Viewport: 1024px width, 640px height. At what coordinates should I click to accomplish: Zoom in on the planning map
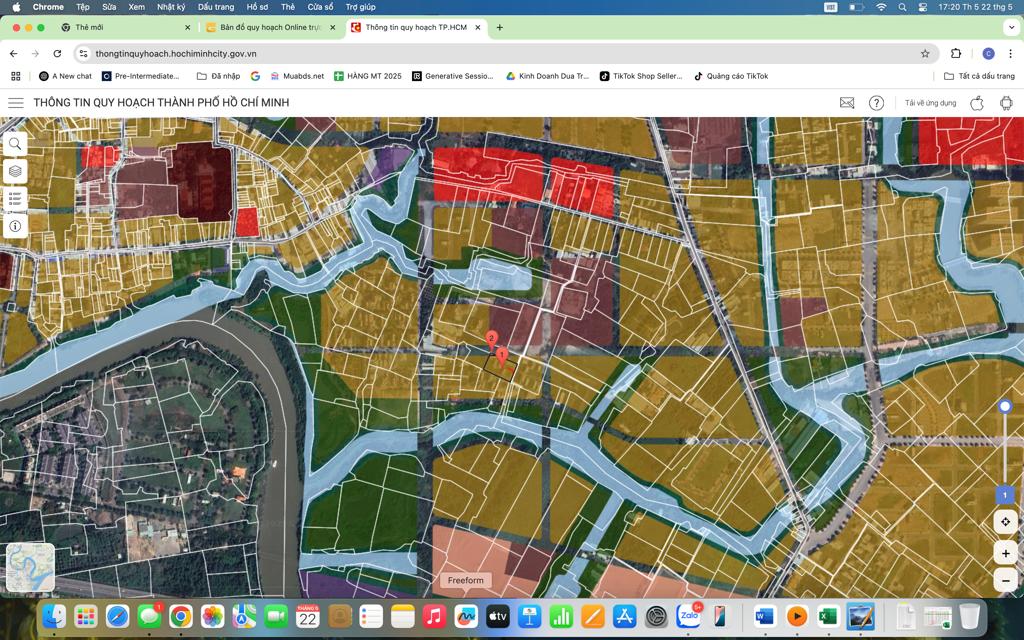[x=1005, y=553]
